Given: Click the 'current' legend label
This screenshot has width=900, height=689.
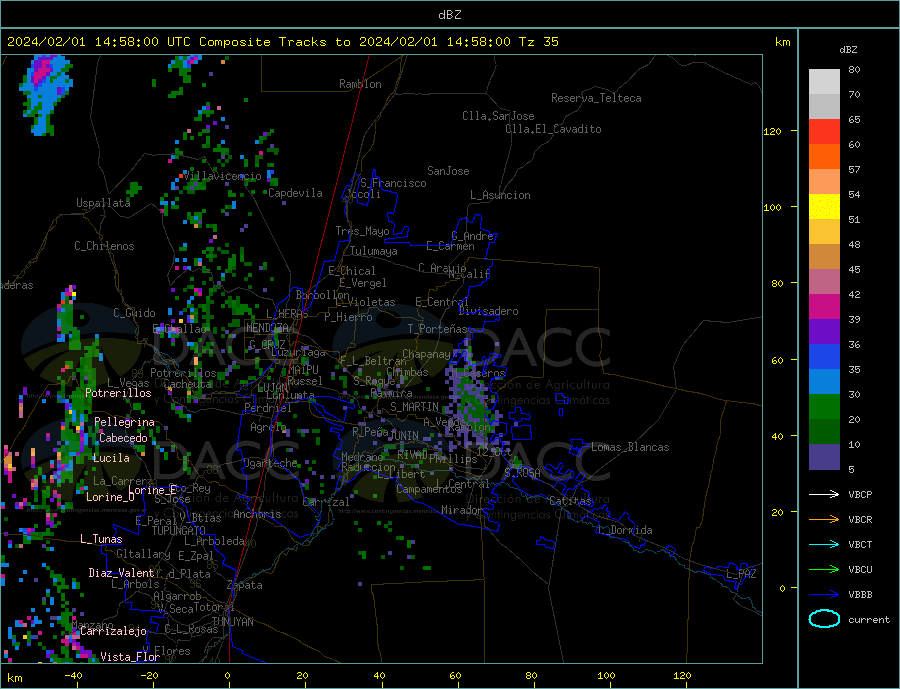Looking at the screenshot, I should tap(869, 620).
